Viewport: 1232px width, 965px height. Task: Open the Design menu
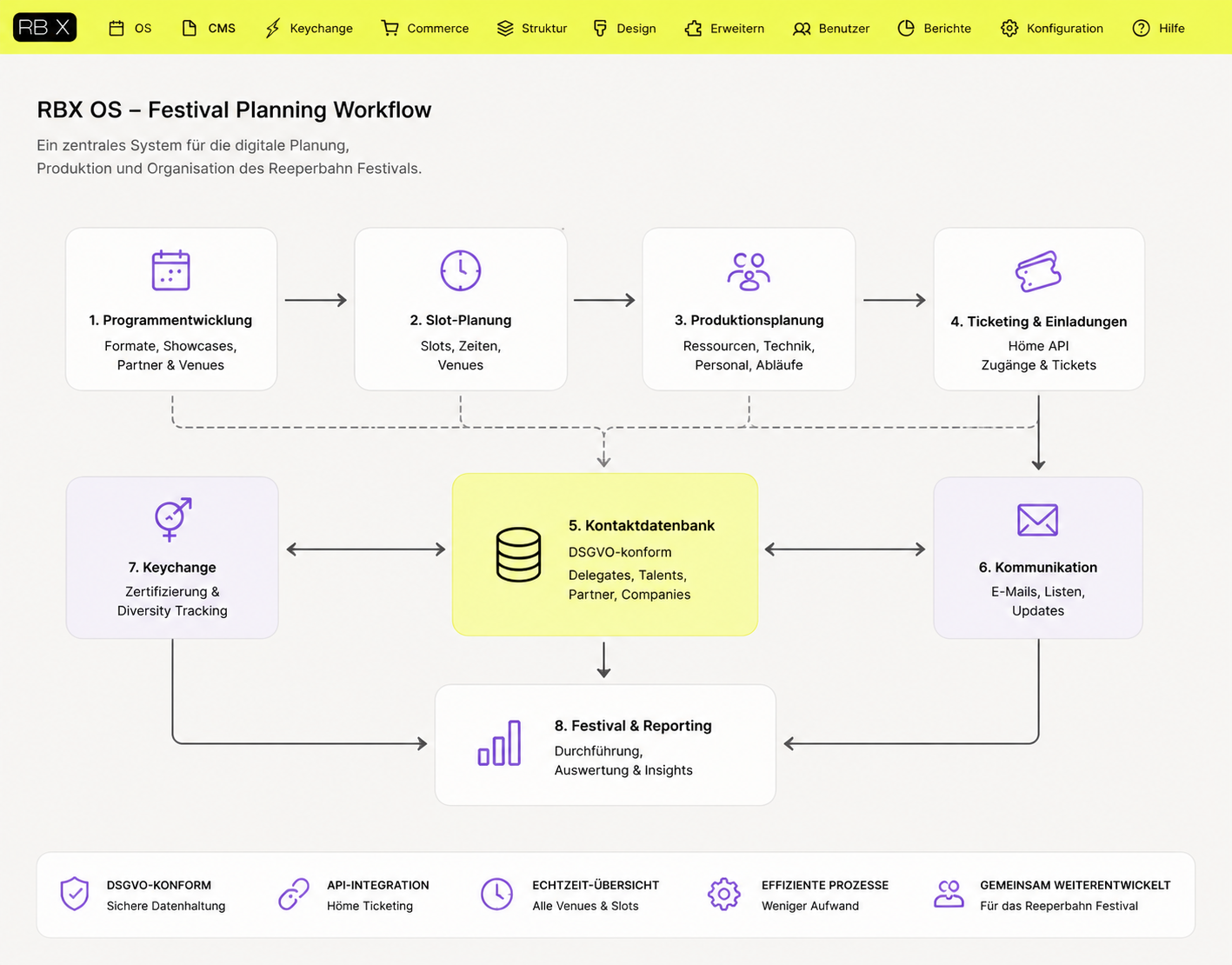624,28
